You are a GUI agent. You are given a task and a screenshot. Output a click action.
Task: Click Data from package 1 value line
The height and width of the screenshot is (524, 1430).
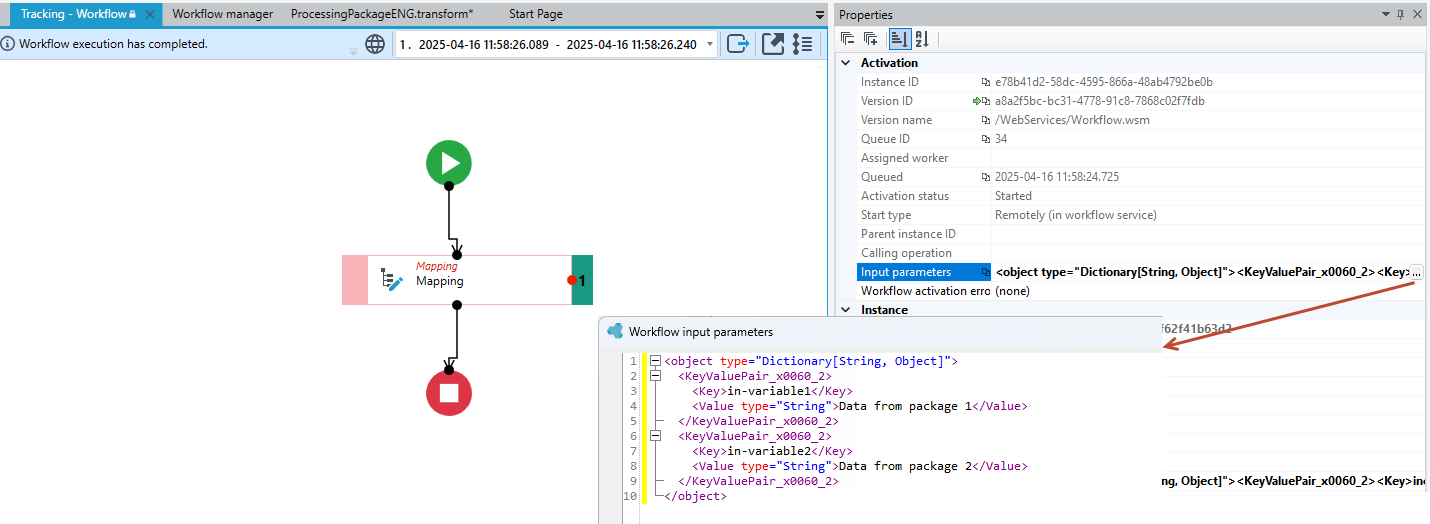click(859, 406)
